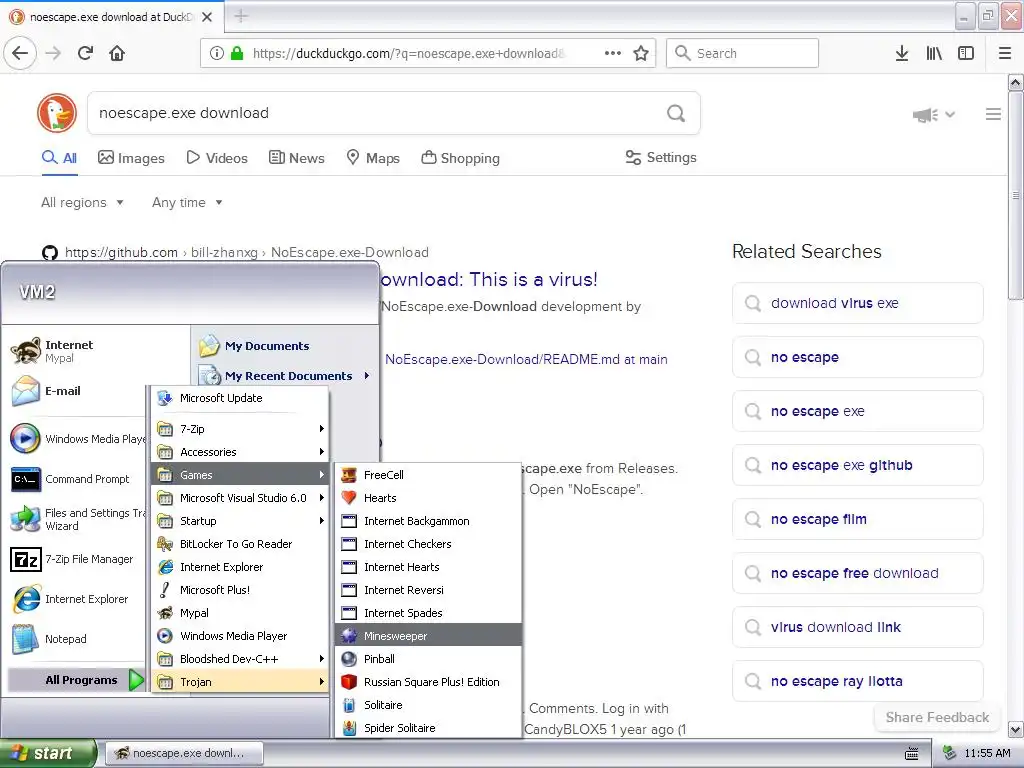Click related search 'no escape free download'
Image resolution: width=1024 pixels, height=768 pixels.
[x=857, y=573]
